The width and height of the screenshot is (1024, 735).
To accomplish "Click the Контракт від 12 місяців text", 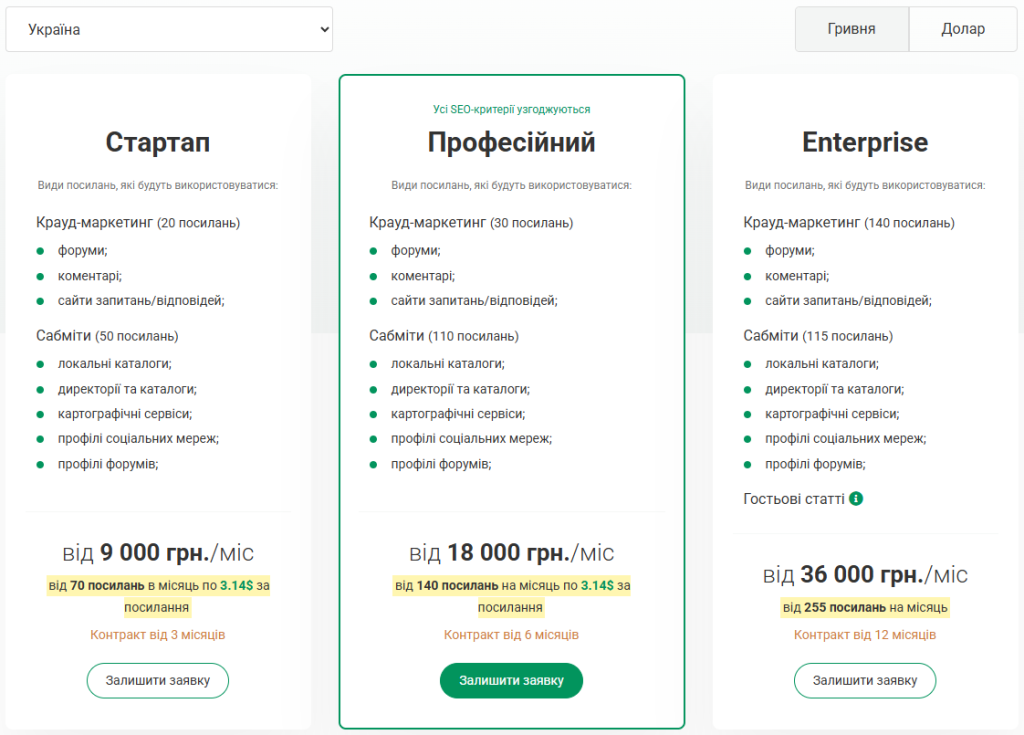I will [x=865, y=635].
